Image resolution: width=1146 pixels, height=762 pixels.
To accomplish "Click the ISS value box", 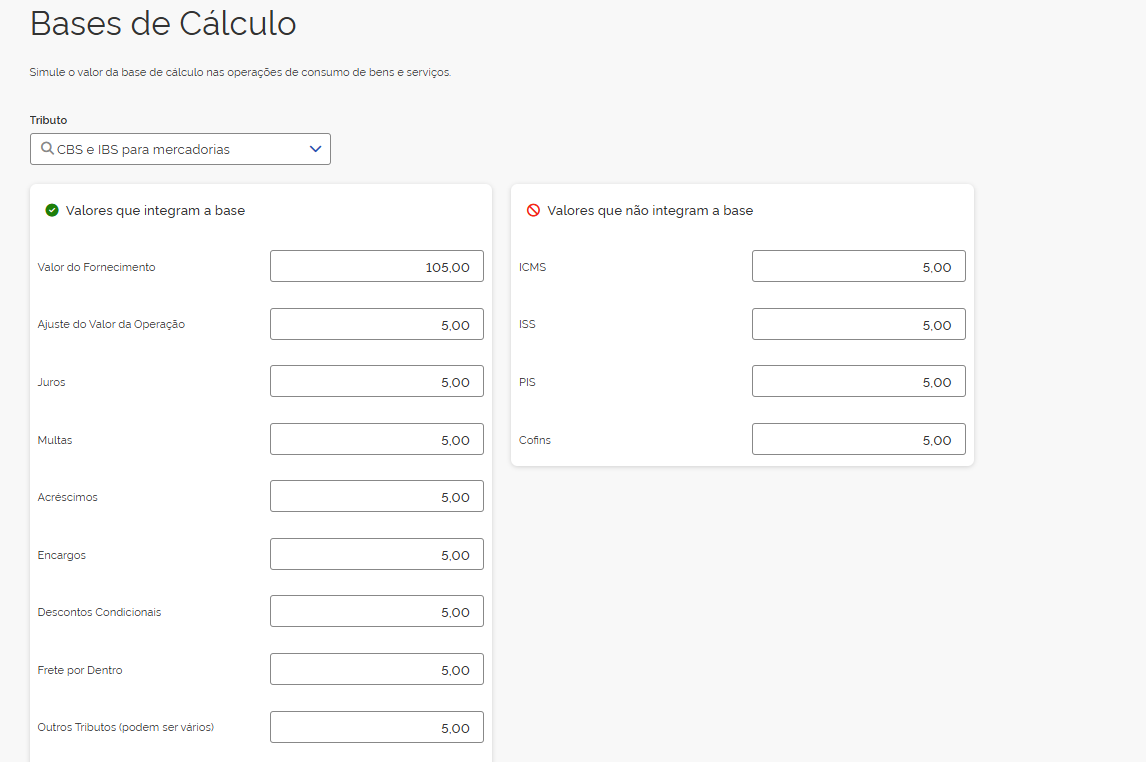I will pyautogui.click(x=858, y=324).
